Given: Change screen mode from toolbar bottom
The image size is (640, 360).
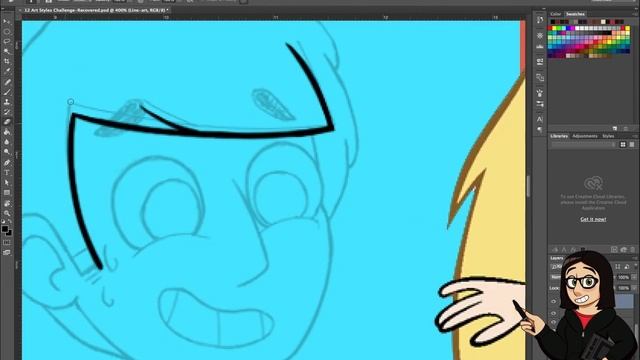Looking at the screenshot, I should 7,253.
